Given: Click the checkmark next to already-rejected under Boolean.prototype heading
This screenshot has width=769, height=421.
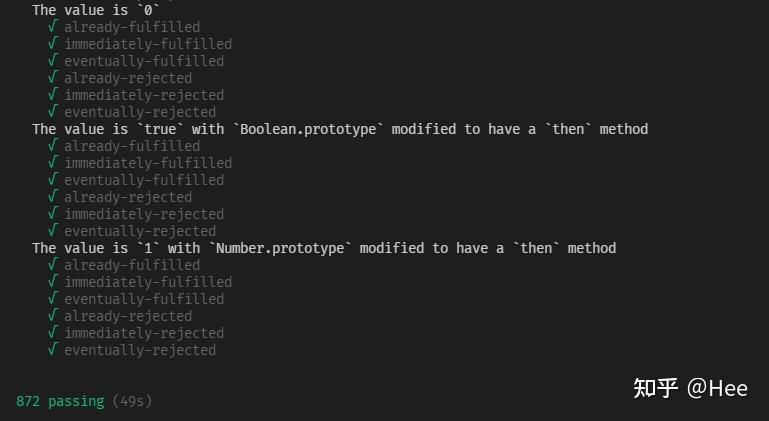Looking at the screenshot, I should click(x=53, y=197).
